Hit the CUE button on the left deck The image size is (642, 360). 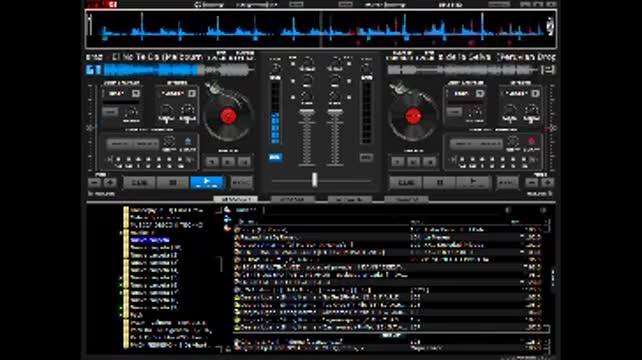pos(139,183)
